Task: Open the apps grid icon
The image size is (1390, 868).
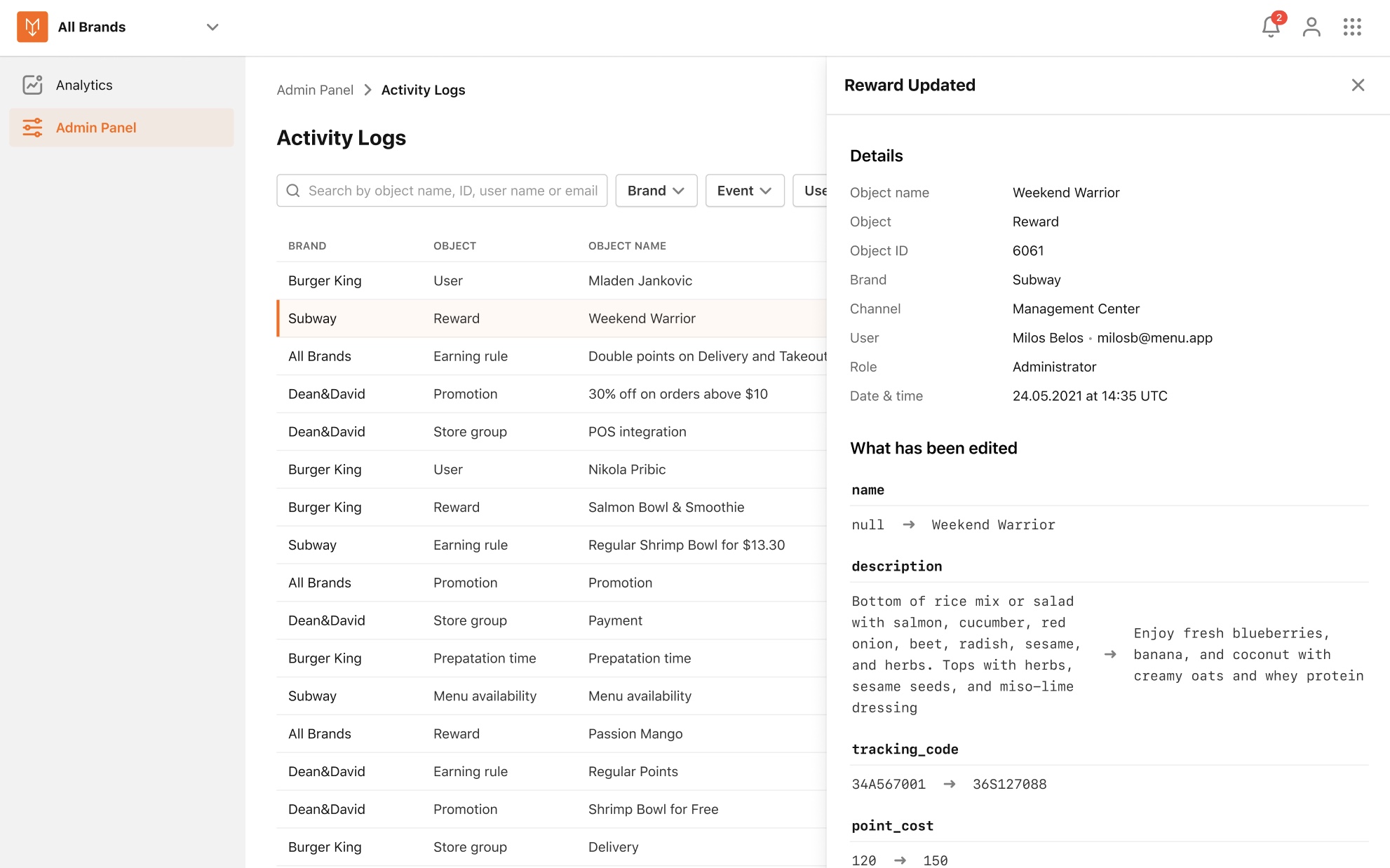Action: pos(1352,27)
